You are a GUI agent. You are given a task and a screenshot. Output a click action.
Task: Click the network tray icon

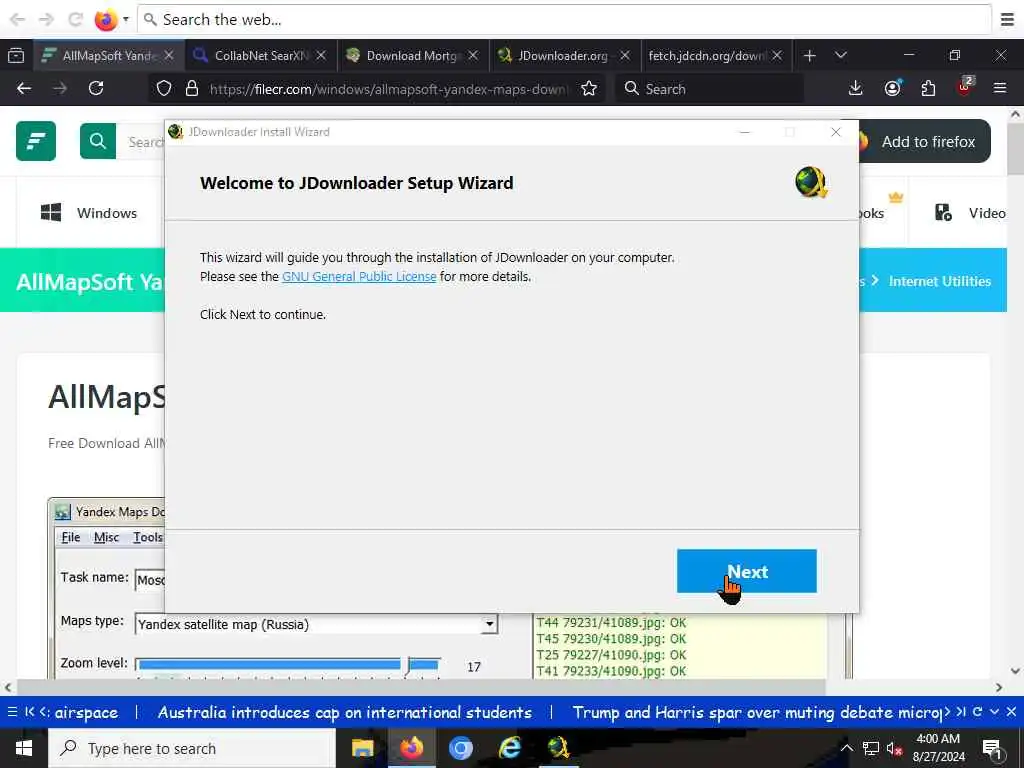[871, 748]
